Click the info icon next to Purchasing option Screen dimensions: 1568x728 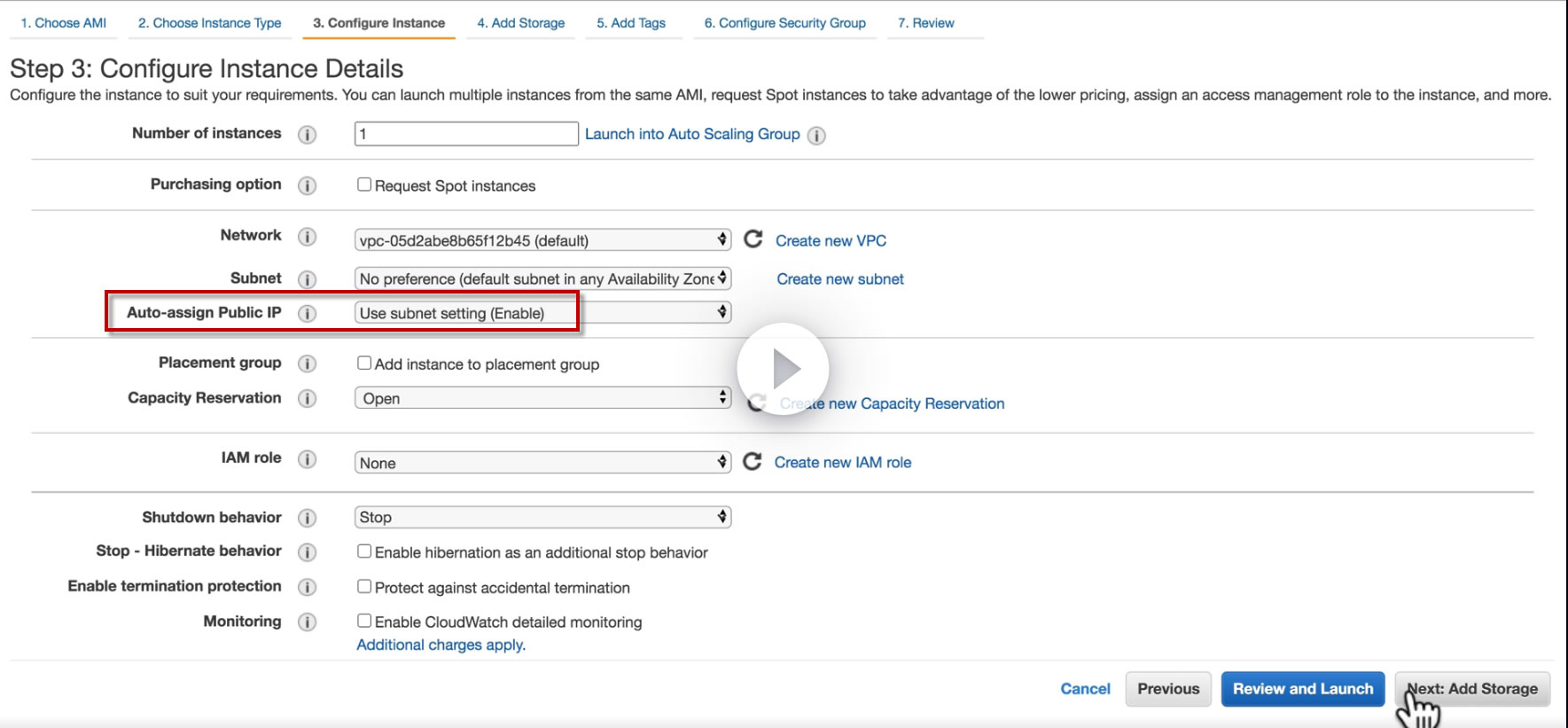click(x=307, y=185)
